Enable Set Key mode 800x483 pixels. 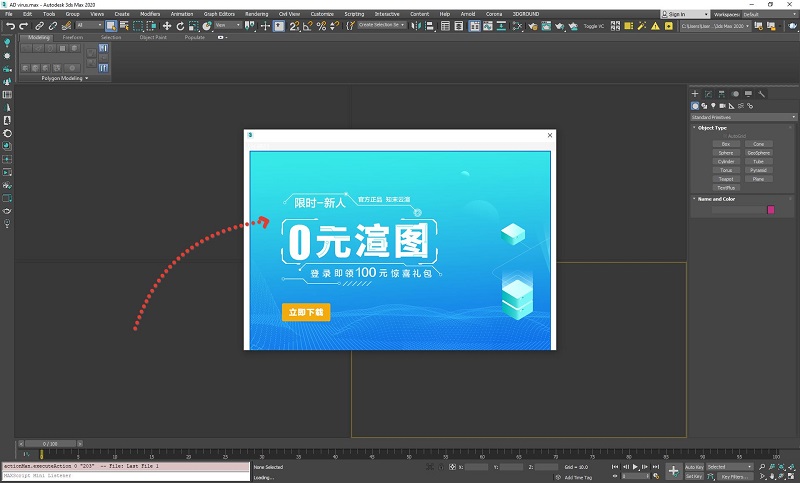(694, 476)
